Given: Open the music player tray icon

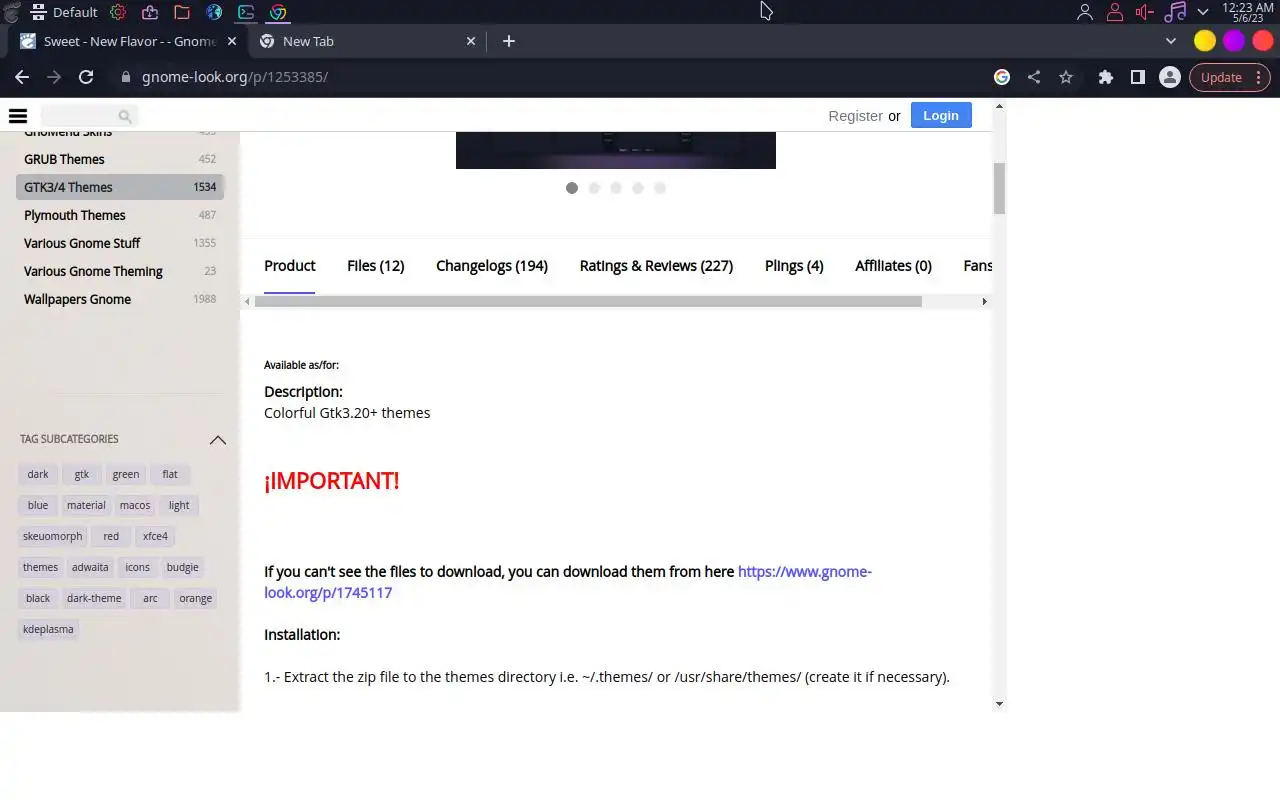Looking at the screenshot, I should click(1175, 12).
